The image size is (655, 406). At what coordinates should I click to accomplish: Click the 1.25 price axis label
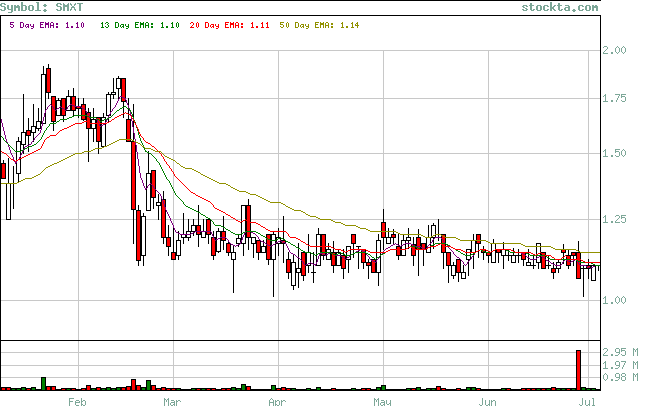click(614, 219)
